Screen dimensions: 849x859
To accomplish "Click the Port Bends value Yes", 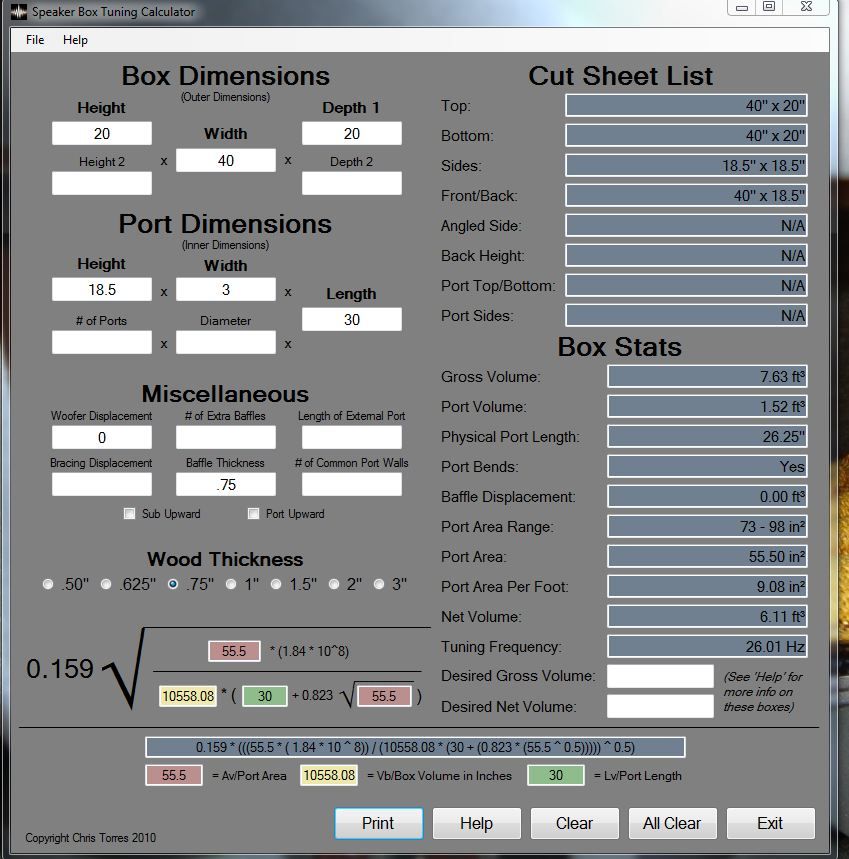I will click(707, 467).
